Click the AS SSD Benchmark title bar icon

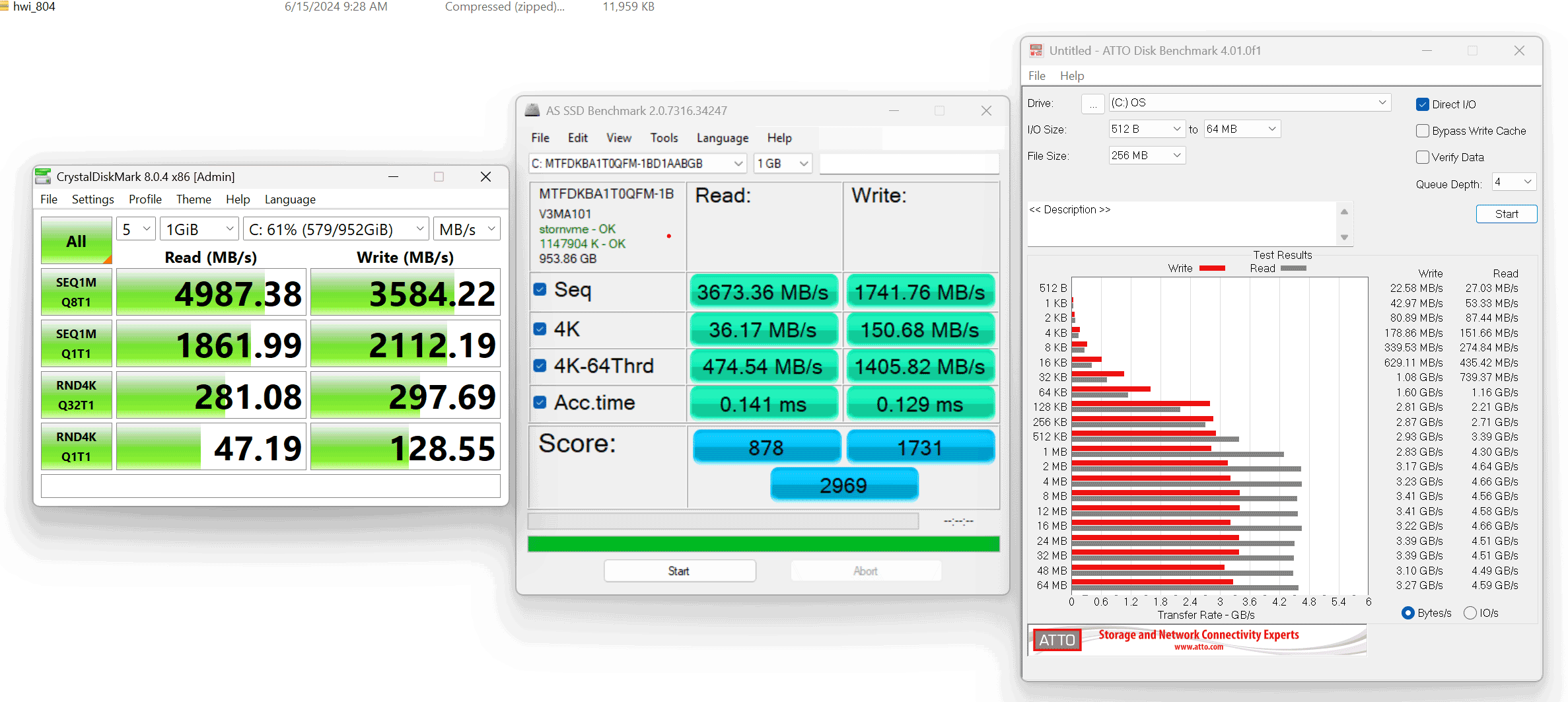coord(532,110)
